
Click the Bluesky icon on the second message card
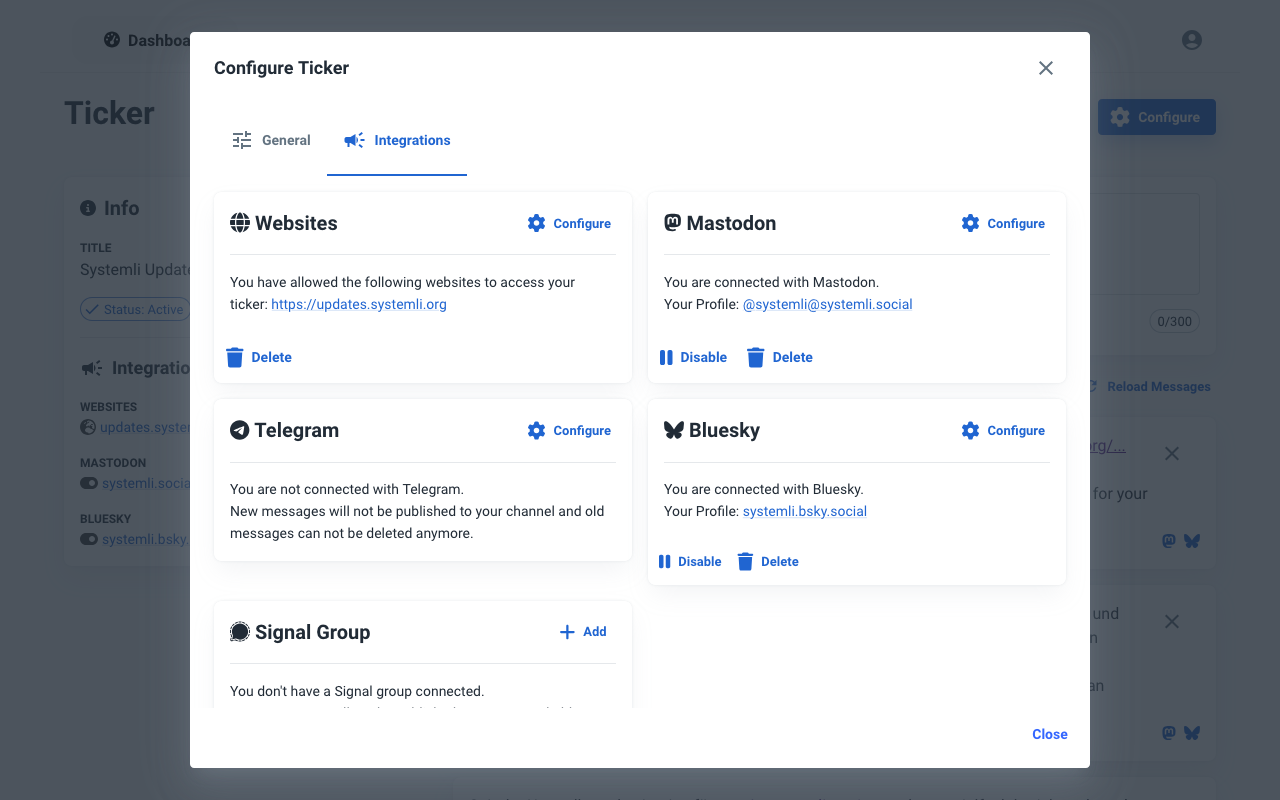click(x=1191, y=733)
